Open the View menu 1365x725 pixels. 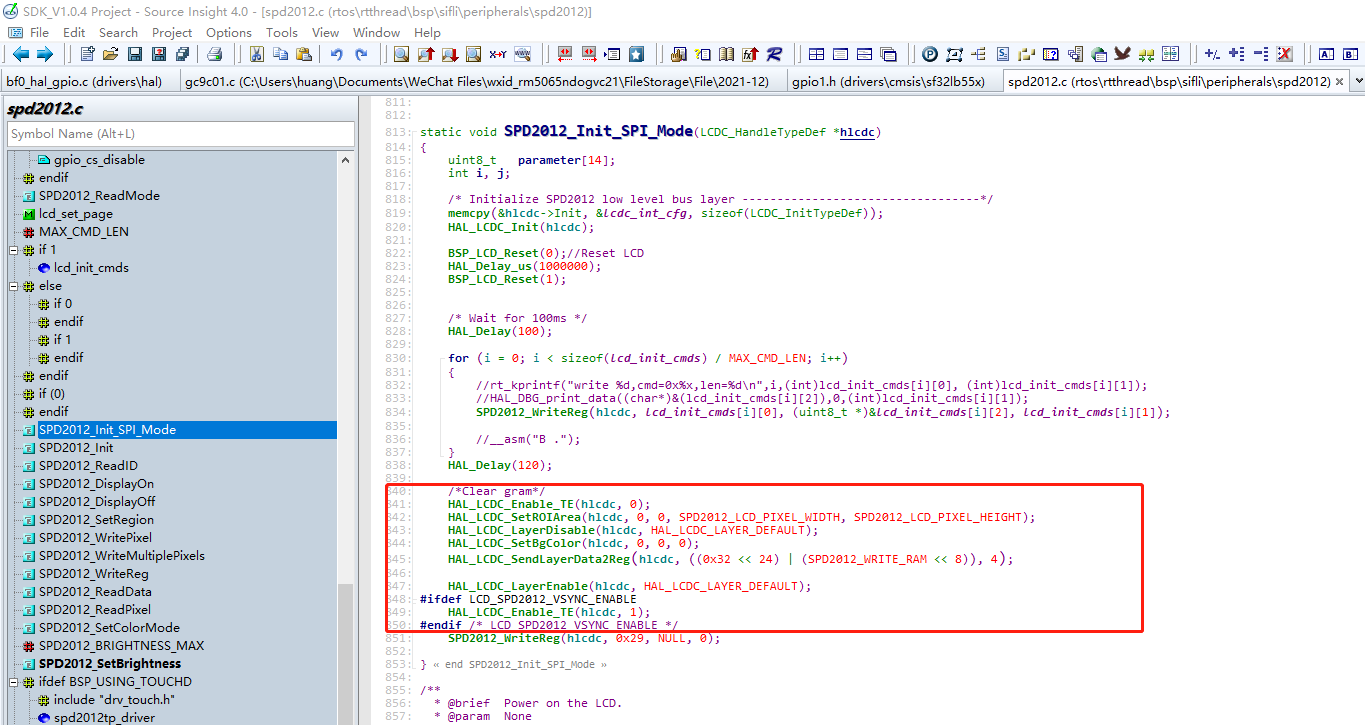tap(326, 32)
